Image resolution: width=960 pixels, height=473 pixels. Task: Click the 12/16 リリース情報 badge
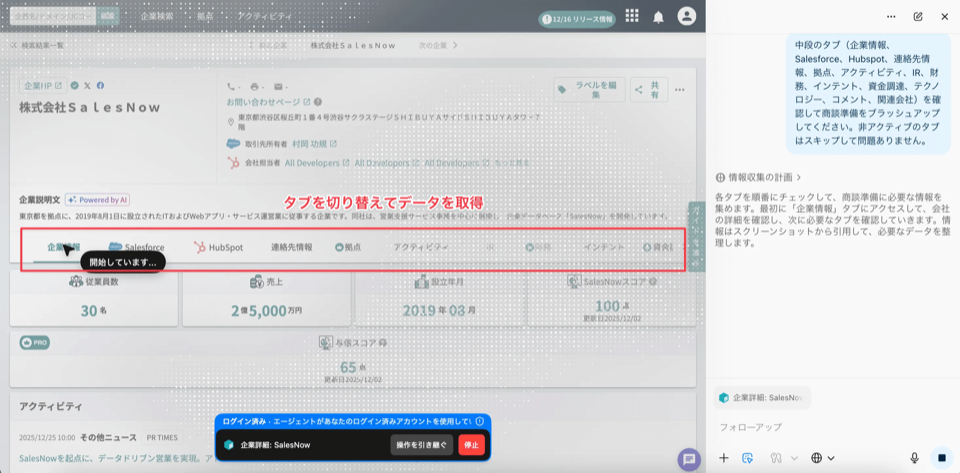point(577,20)
